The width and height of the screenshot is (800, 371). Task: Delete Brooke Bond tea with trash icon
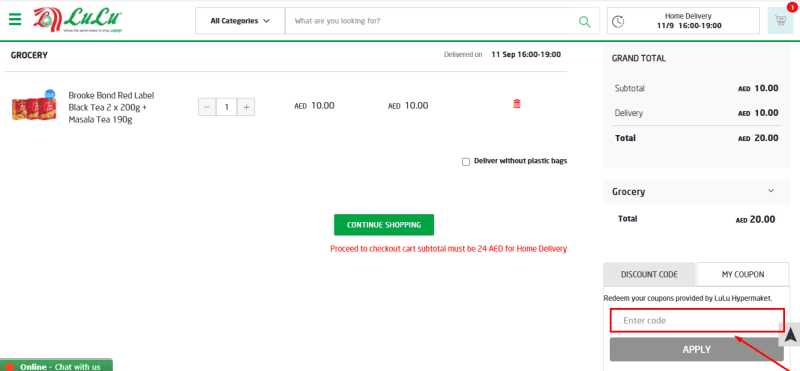click(x=517, y=104)
